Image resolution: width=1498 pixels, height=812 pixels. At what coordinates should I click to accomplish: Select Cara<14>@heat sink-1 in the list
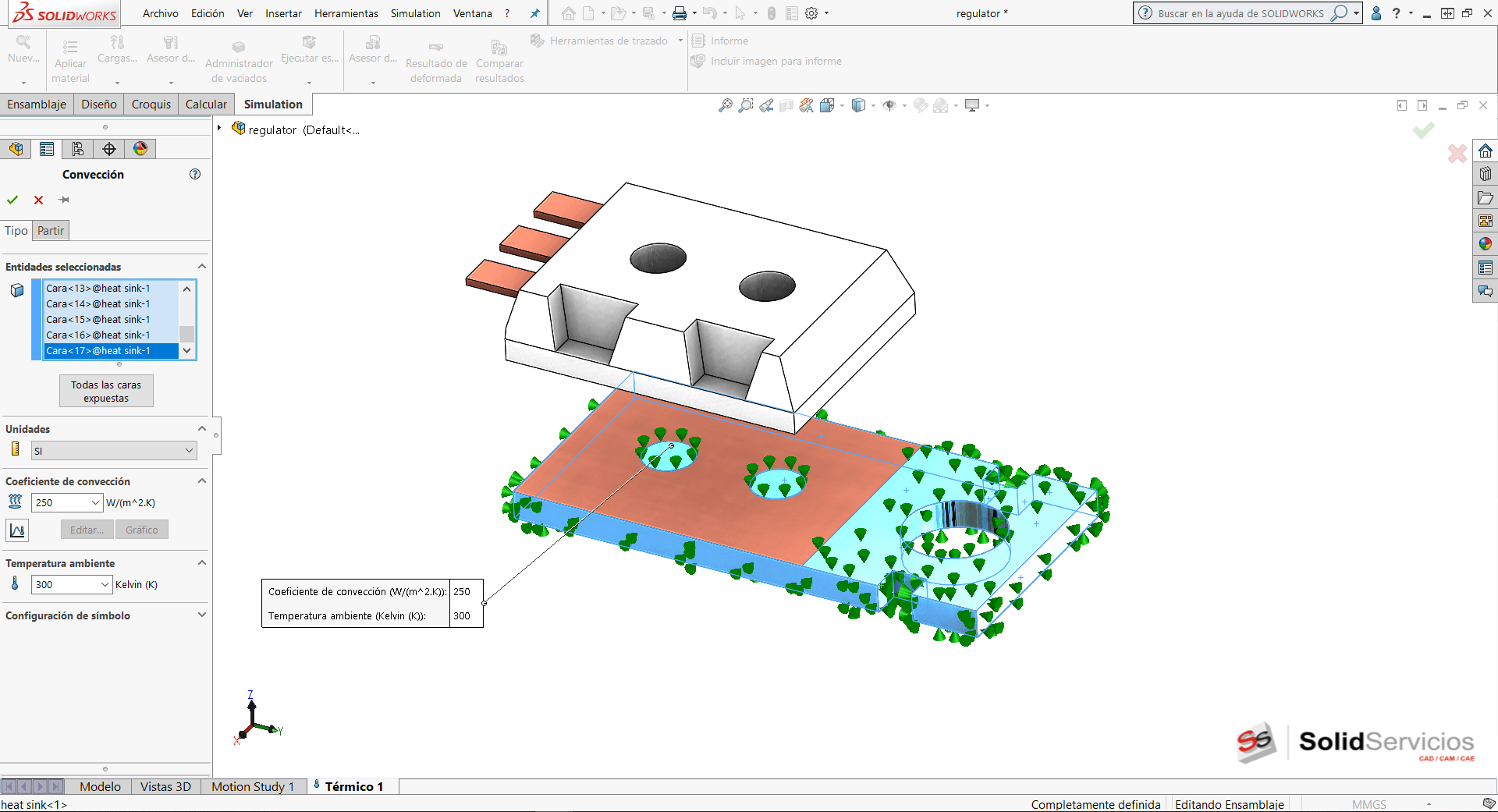point(98,303)
